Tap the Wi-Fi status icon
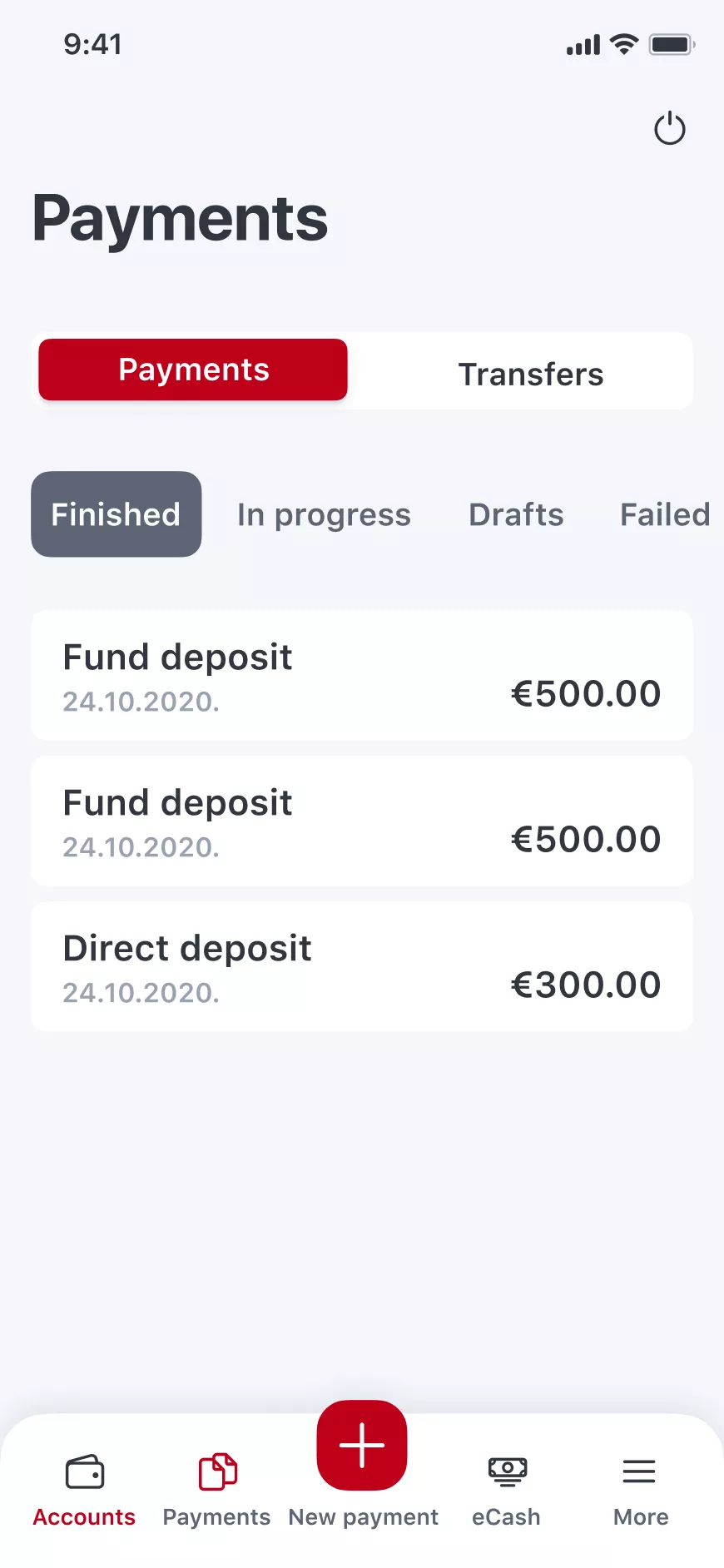Screen dimensions: 724x1568 click(x=623, y=44)
